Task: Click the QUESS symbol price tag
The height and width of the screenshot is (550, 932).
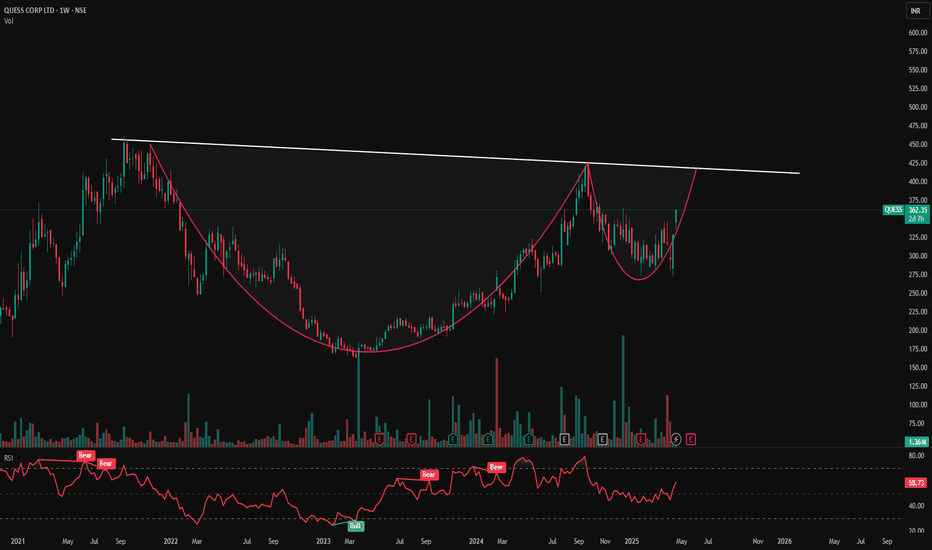Action: pyautogui.click(x=893, y=209)
